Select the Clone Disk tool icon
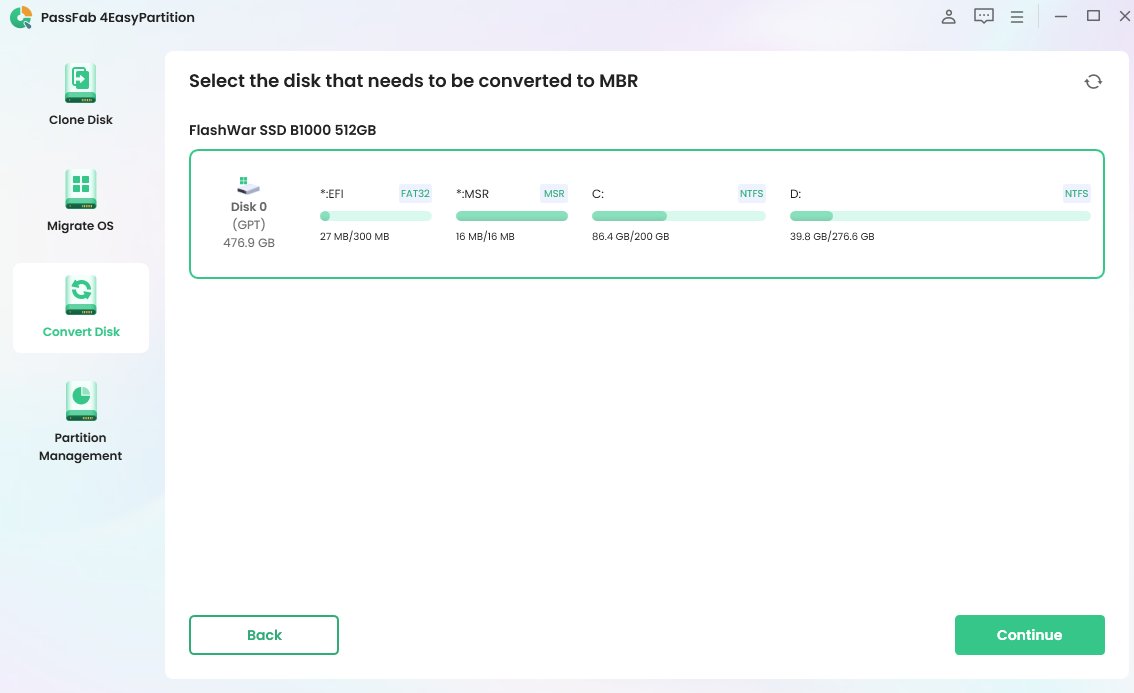The image size is (1134, 693). point(80,82)
